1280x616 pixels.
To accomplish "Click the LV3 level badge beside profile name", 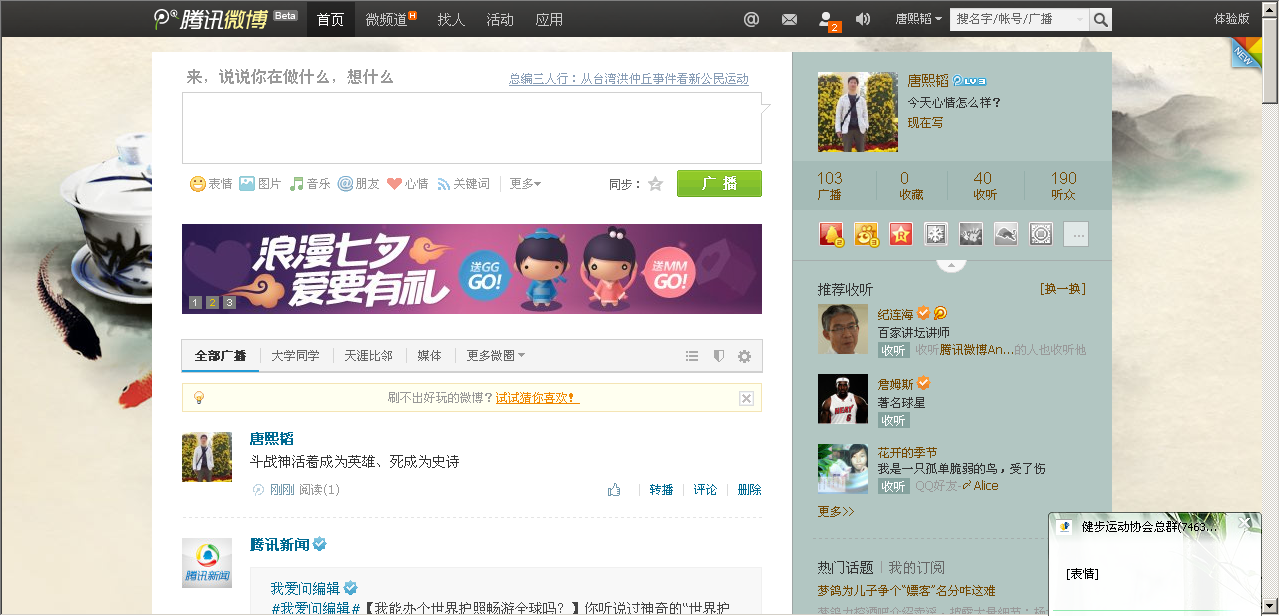I will pyautogui.click(x=969, y=81).
